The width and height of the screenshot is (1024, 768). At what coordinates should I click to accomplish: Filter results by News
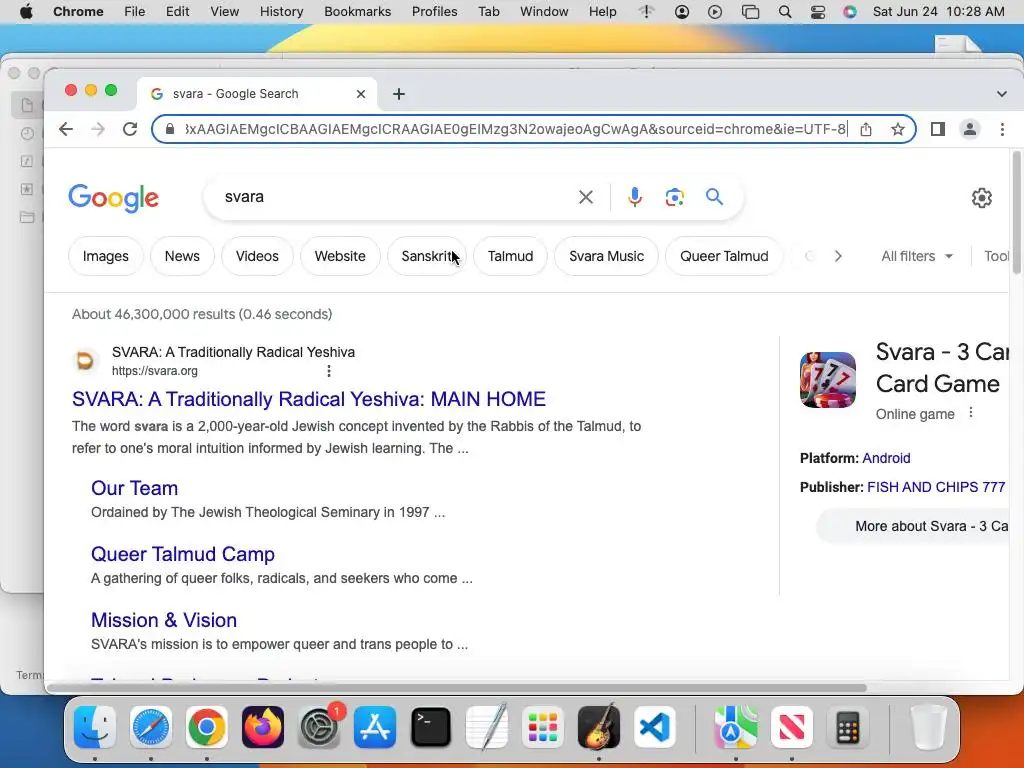click(x=182, y=256)
